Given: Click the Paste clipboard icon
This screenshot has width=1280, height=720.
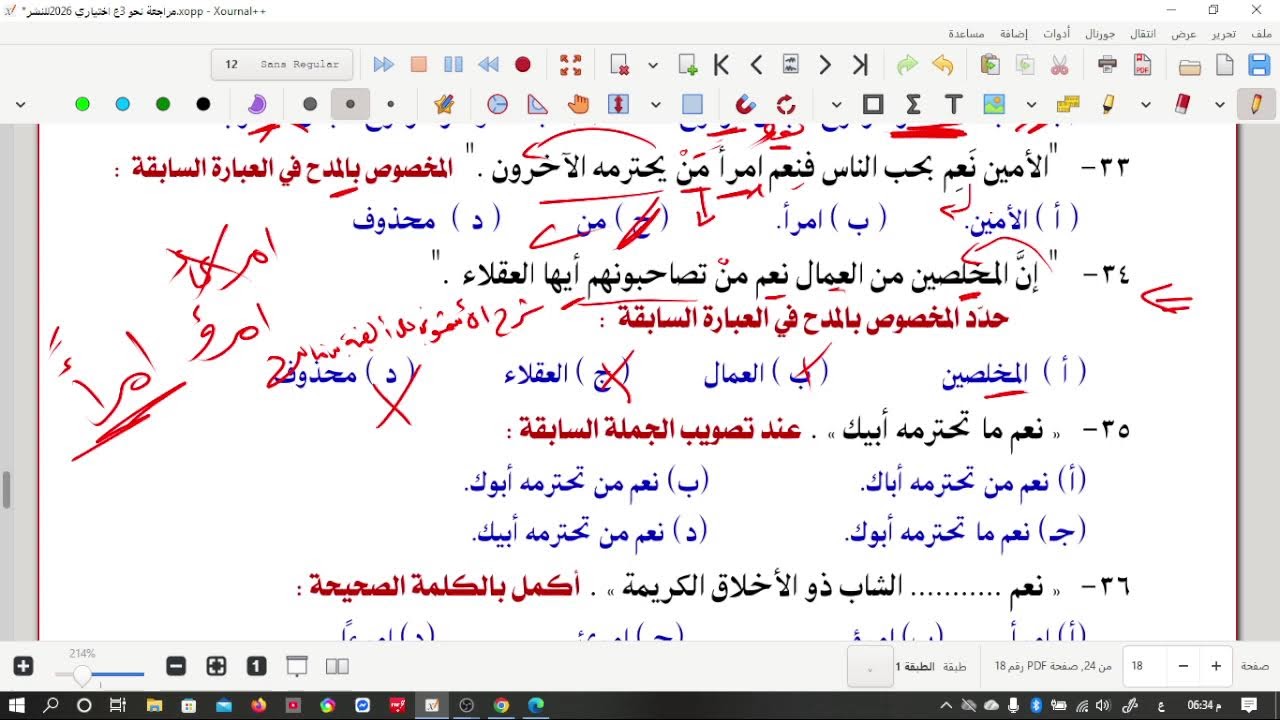Looking at the screenshot, I should coord(990,66).
